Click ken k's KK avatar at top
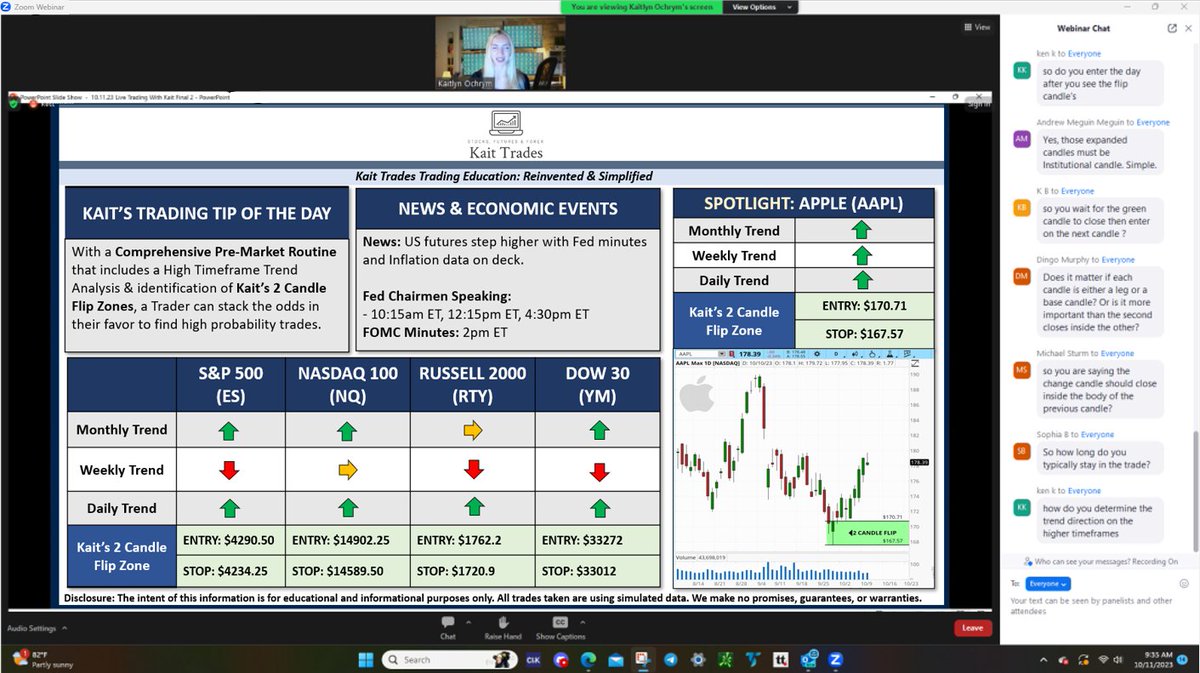The height and width of the screenshot is (673, 1200). click(1021, 71)
